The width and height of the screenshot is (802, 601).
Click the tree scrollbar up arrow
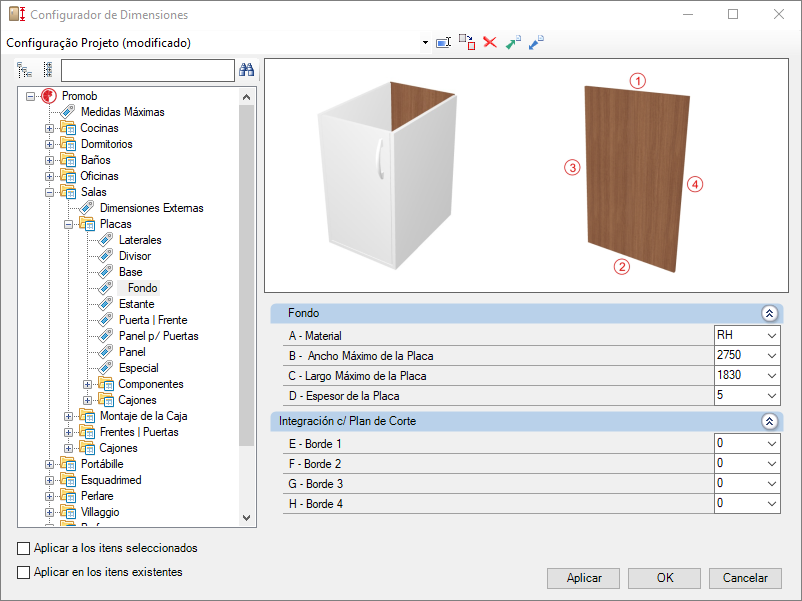pyautogui.click(x=247, y=97)
